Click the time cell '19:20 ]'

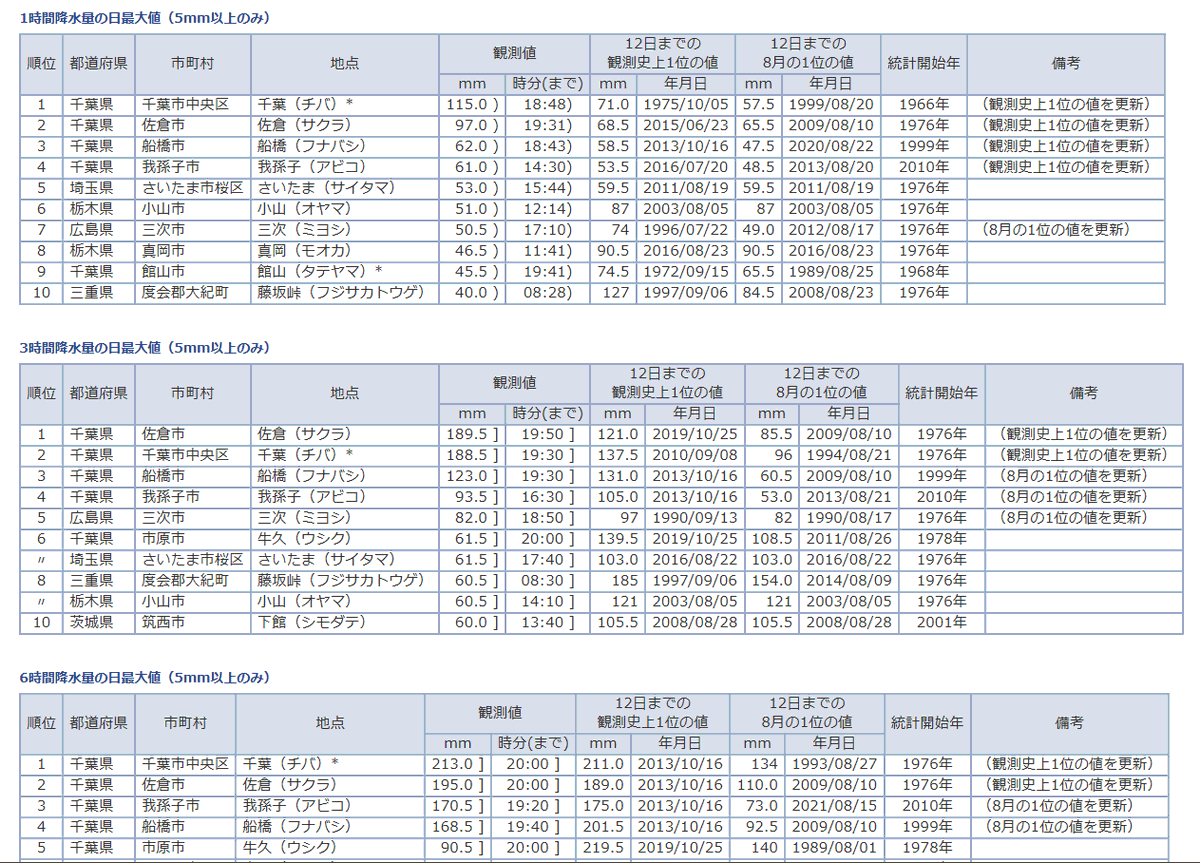click(534, 806)
